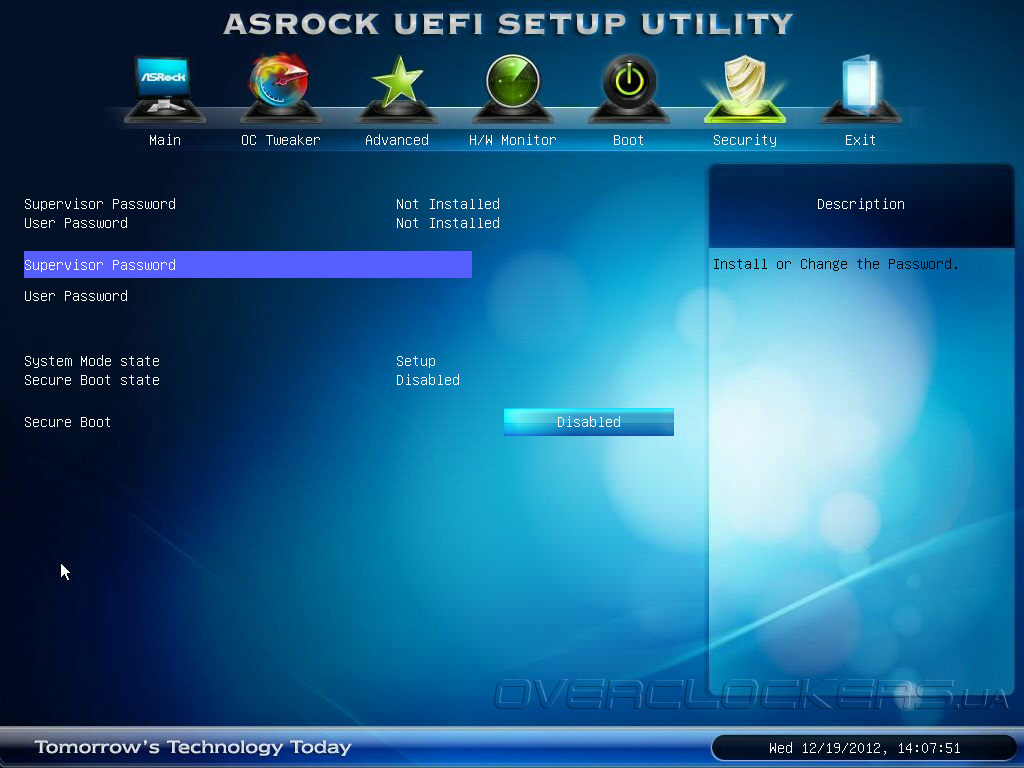Switch to the Main tab label
Image resolution: width=1024 pixels, height=768 pixels.
click(x=165, y=140)
